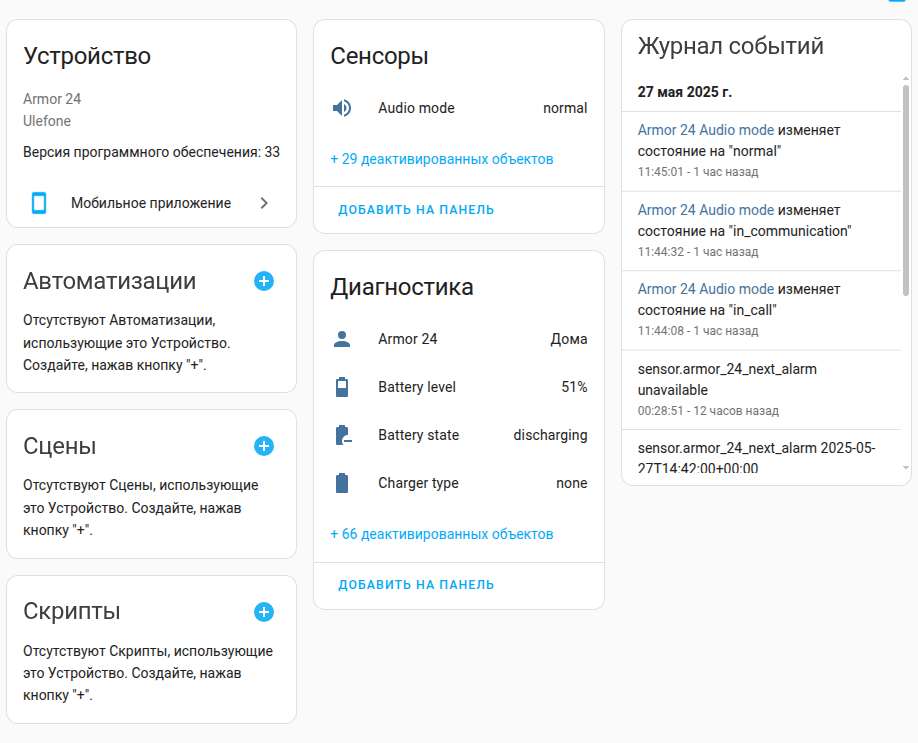Open Мобильное приложение chevron arrow
Screen dimensions: 918x743
pos(264,203)
